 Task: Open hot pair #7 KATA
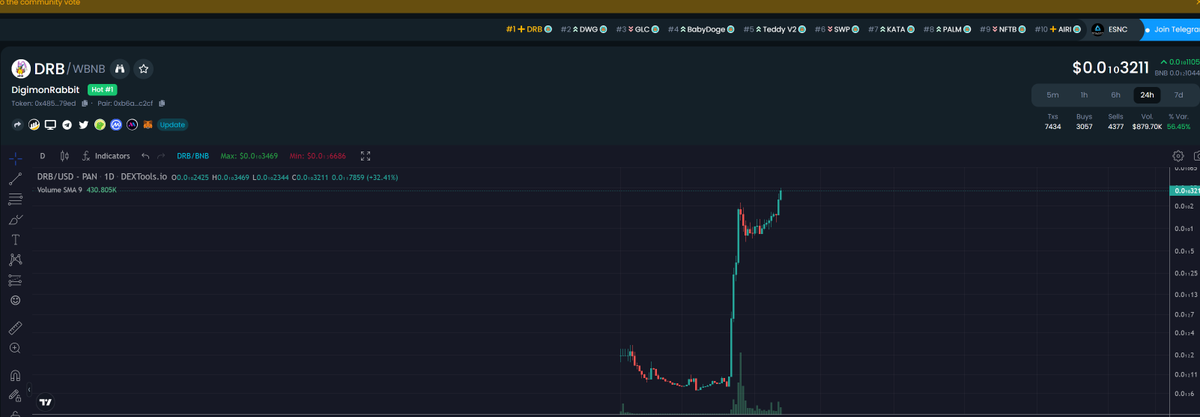pos(891,29)
